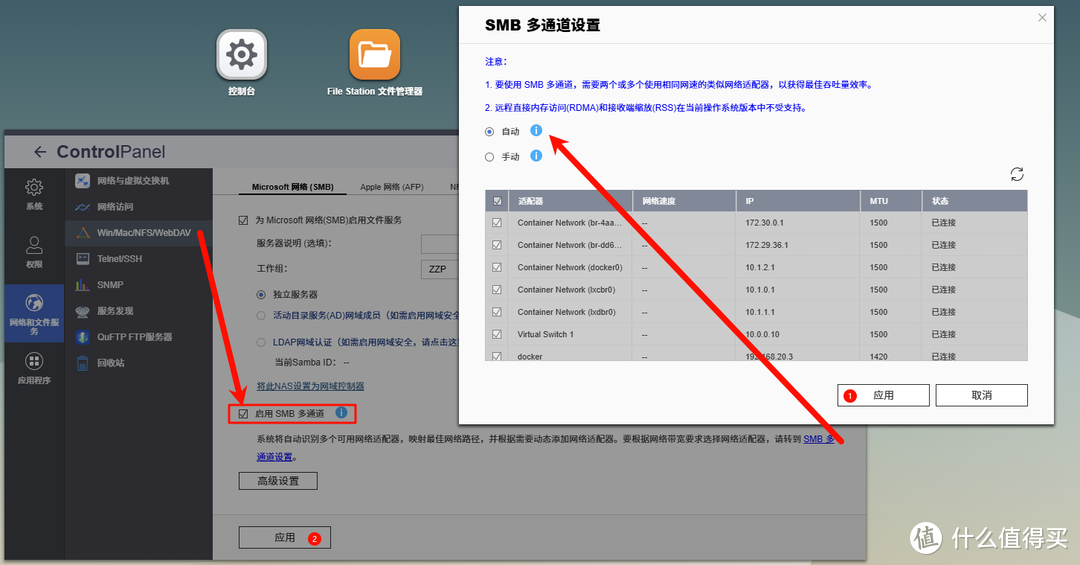Click info icon next to 手动 option
The image size is (1080, 565).
[x=536, y=156]
